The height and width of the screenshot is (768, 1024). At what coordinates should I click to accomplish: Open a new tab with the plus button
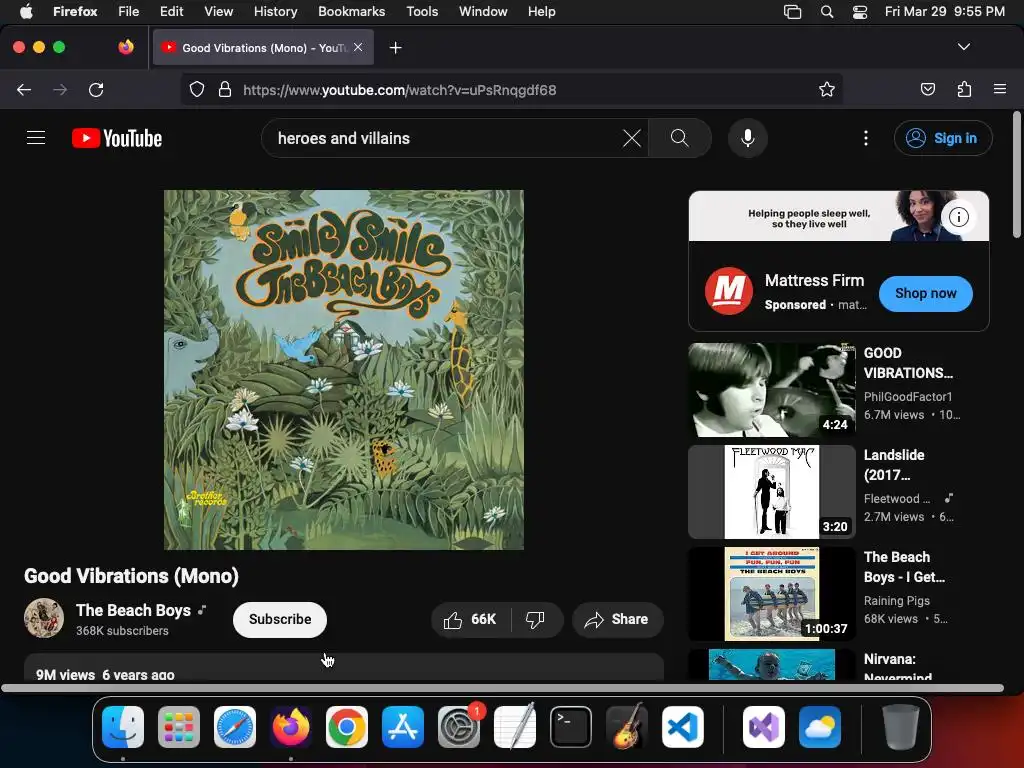click(395, 48)
